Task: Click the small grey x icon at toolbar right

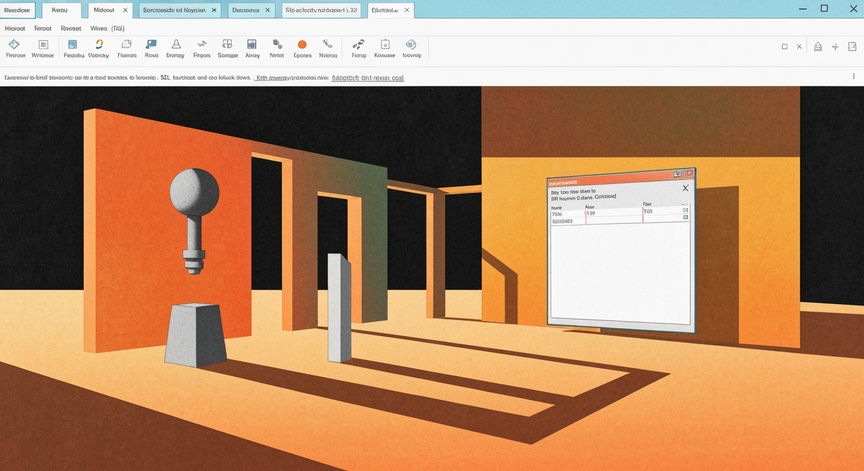Action: (x=800, y=47)
